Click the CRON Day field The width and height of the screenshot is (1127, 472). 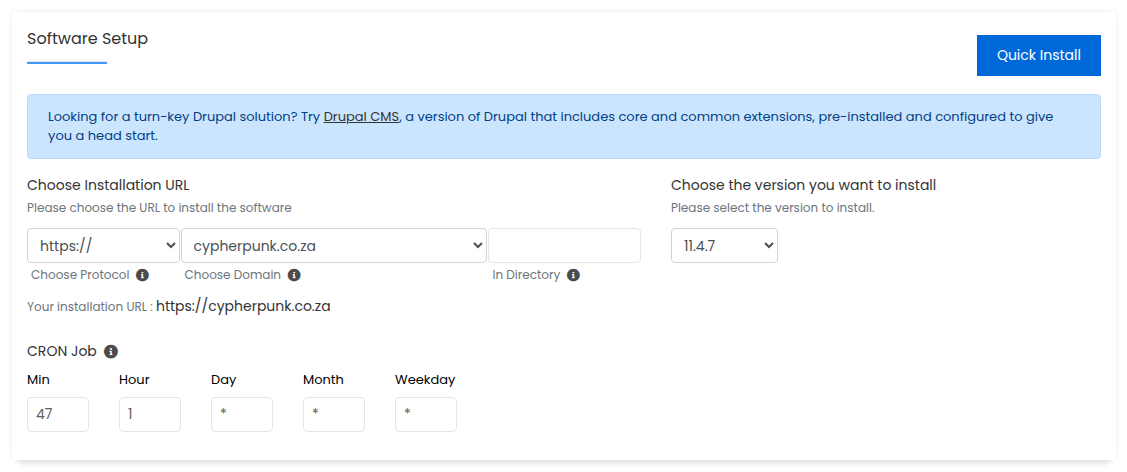[x=242, y=415]
